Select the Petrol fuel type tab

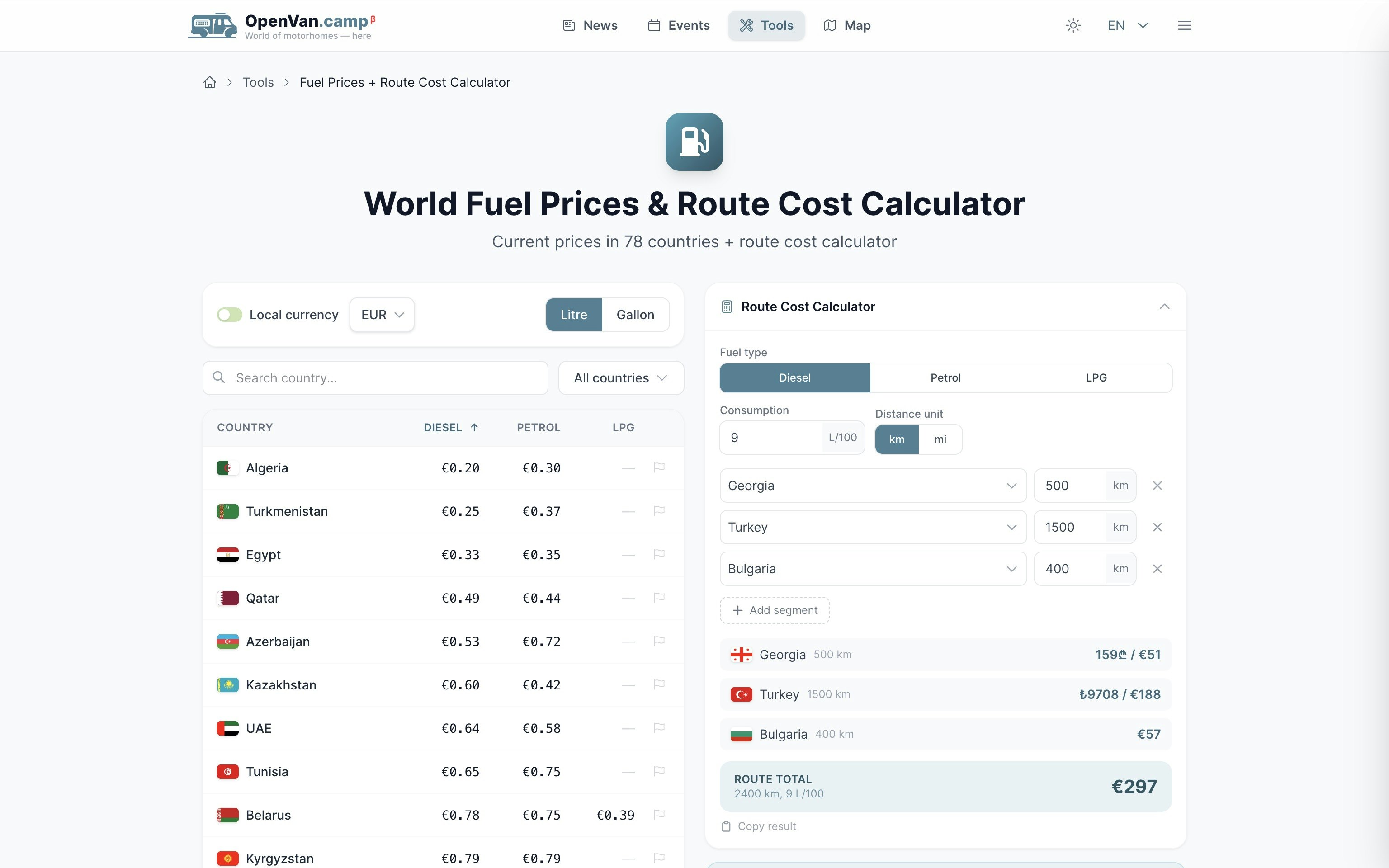pos(945,378)
